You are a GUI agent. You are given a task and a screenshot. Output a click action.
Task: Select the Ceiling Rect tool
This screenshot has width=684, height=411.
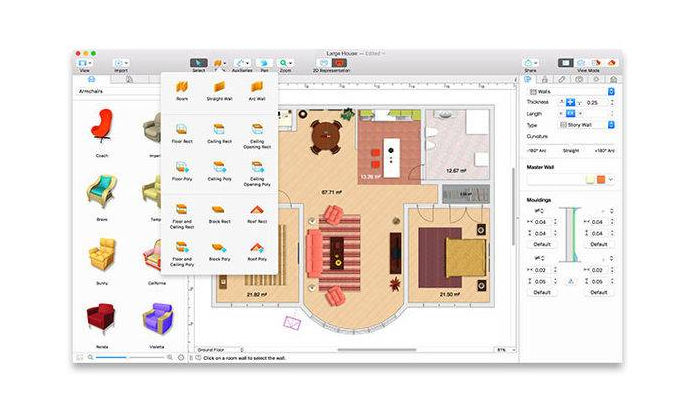[219, 133]
